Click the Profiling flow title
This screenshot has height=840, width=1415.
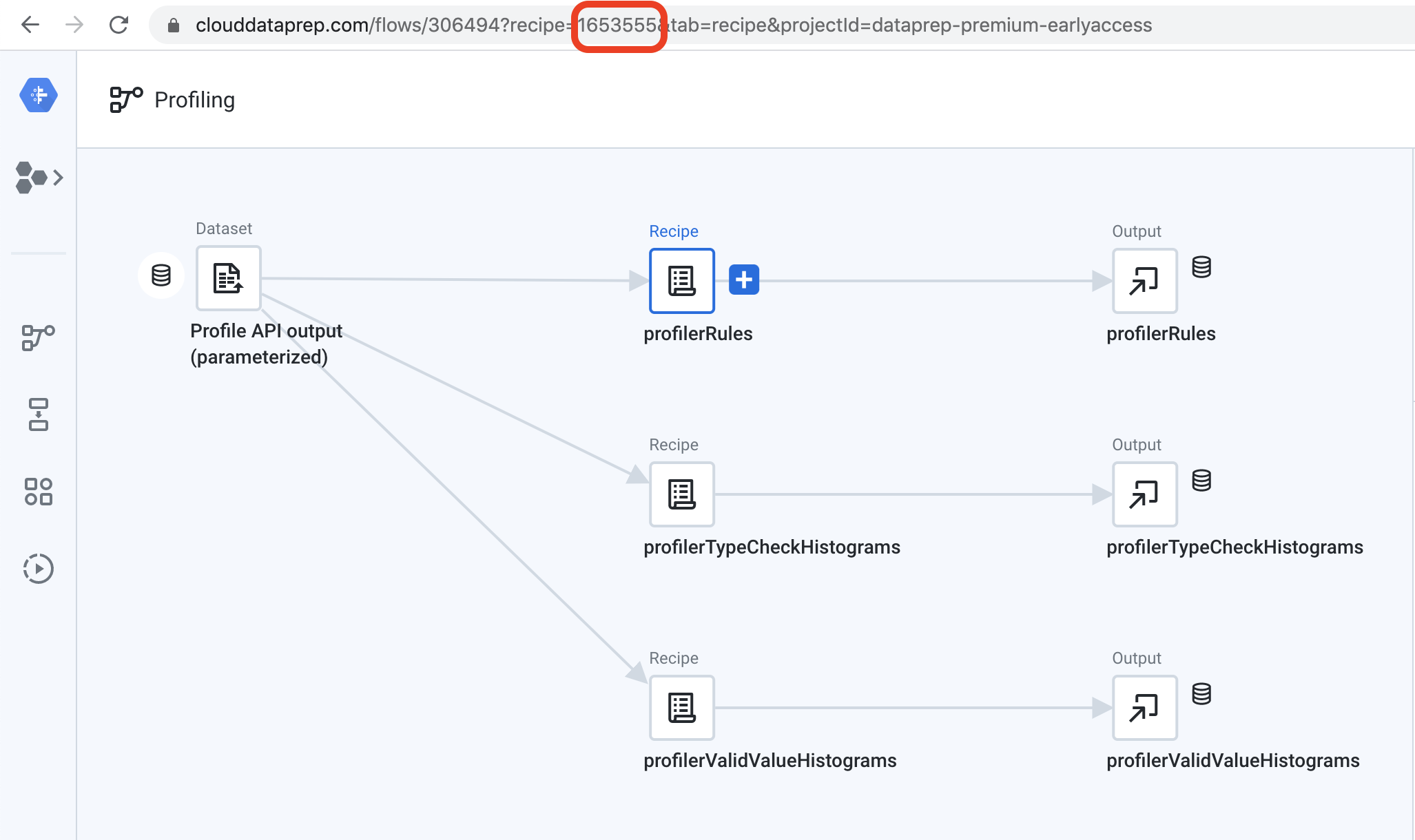coord(194,100)
